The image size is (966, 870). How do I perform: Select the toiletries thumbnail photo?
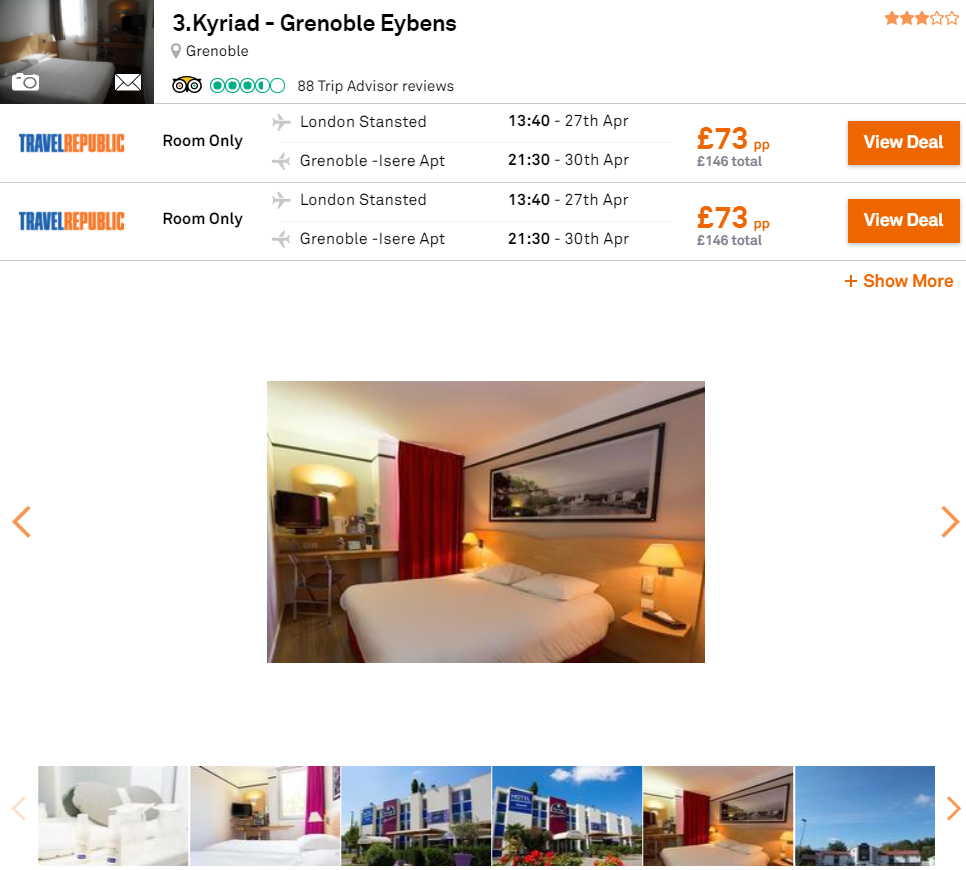[113, 815]
